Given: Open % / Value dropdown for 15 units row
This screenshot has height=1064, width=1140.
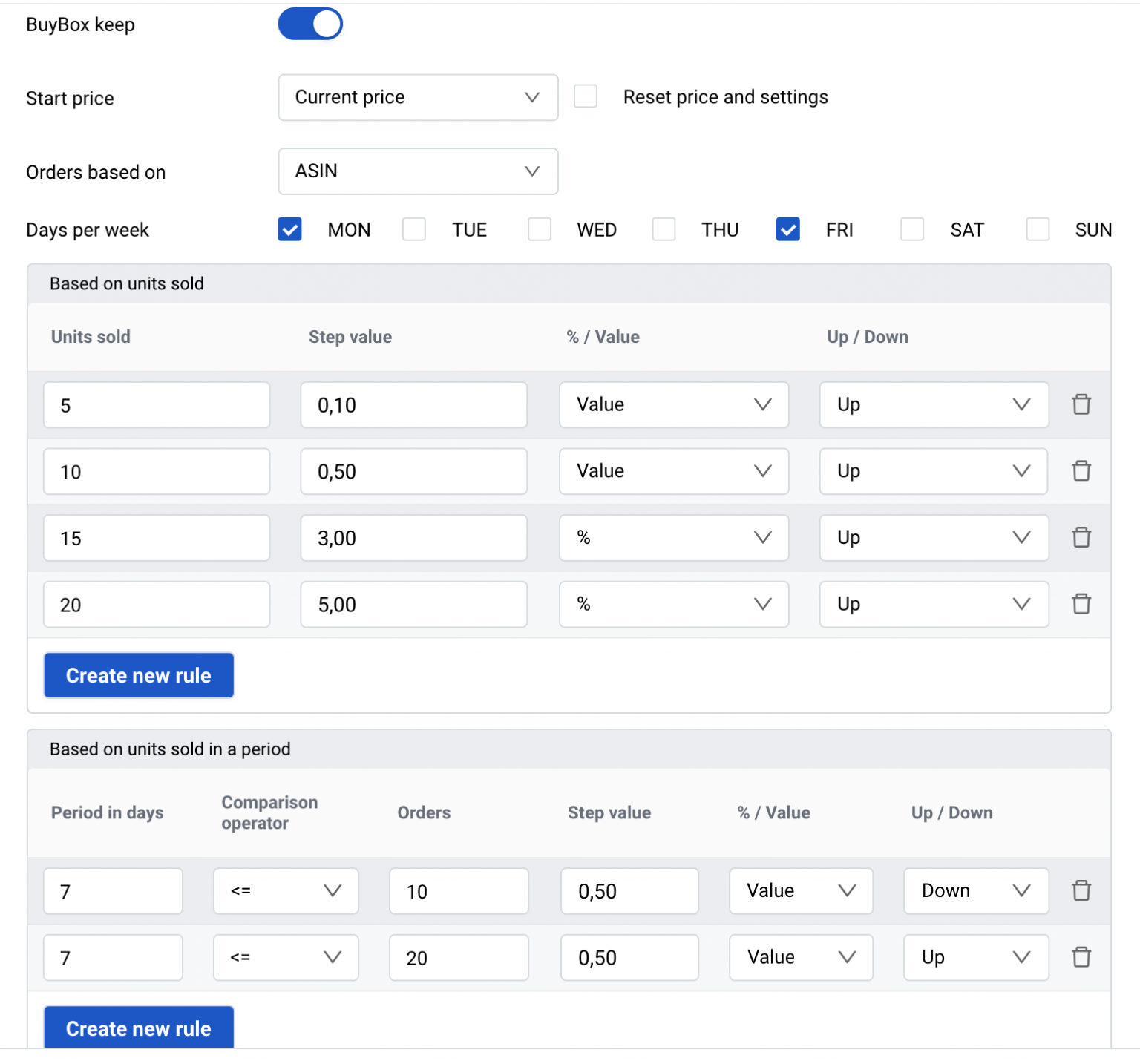Looking at the screenshot, I should click(x=674, y=538).
